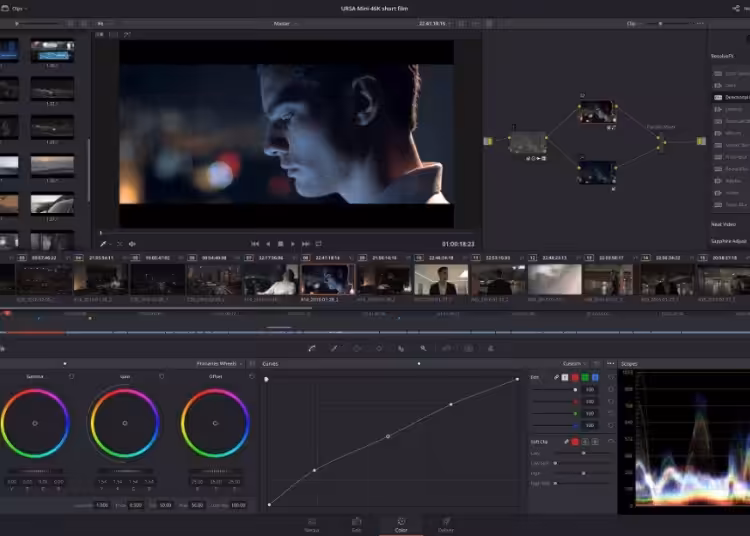Image resolution: width=750 pixels, height=536 pixels.
Task: Open the Sizing palette icon
Action: tap(446, 349)
